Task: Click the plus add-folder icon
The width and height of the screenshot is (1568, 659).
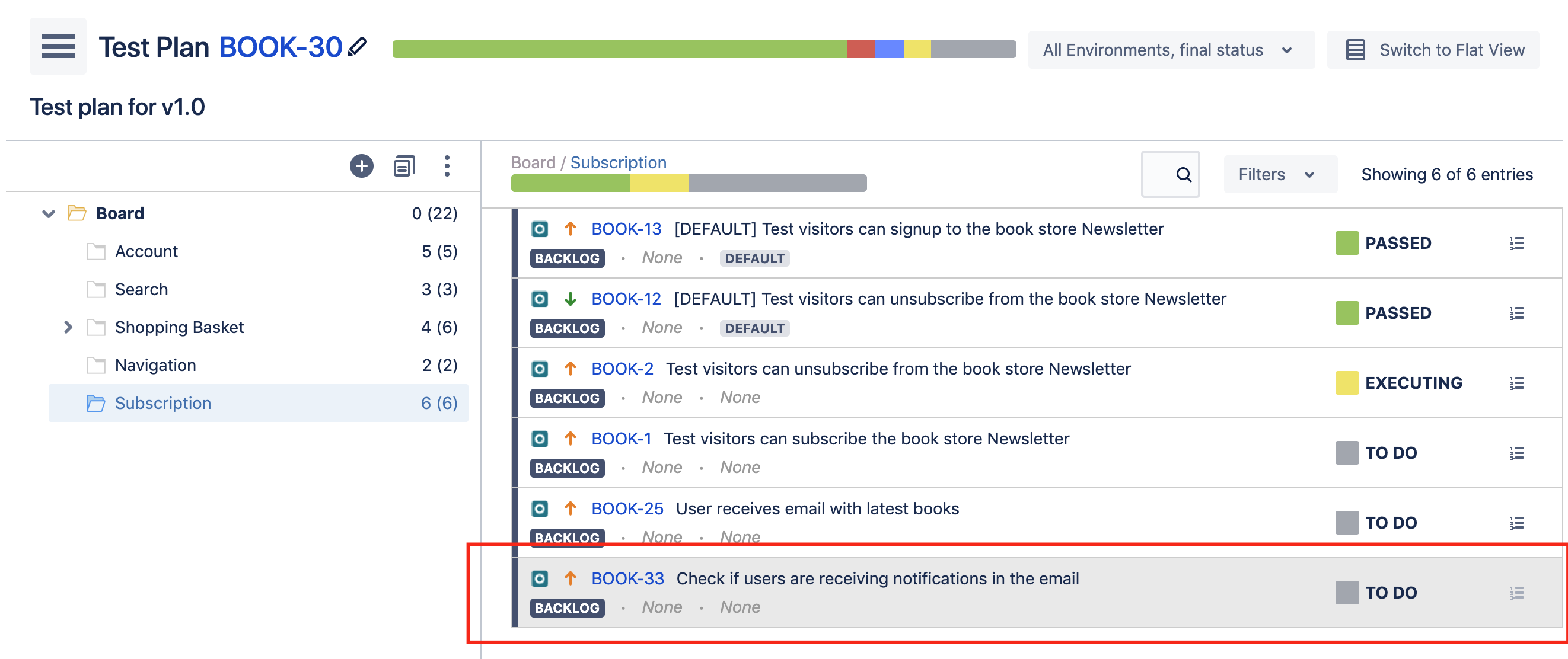Action: click(x=362, y=165)
